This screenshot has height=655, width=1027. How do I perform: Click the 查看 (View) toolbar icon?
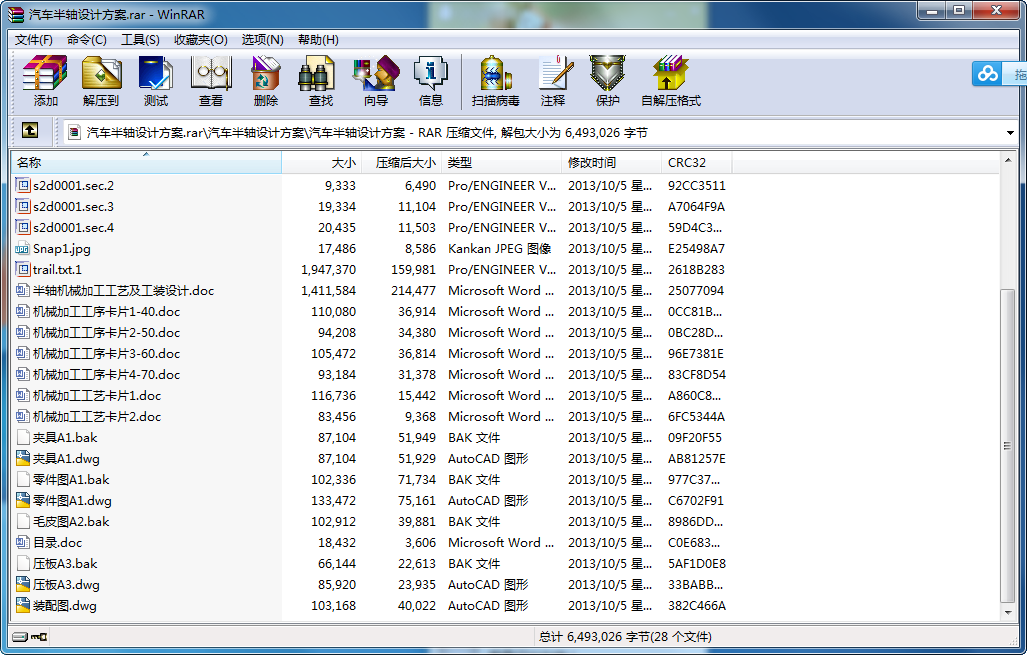(211, 81)
